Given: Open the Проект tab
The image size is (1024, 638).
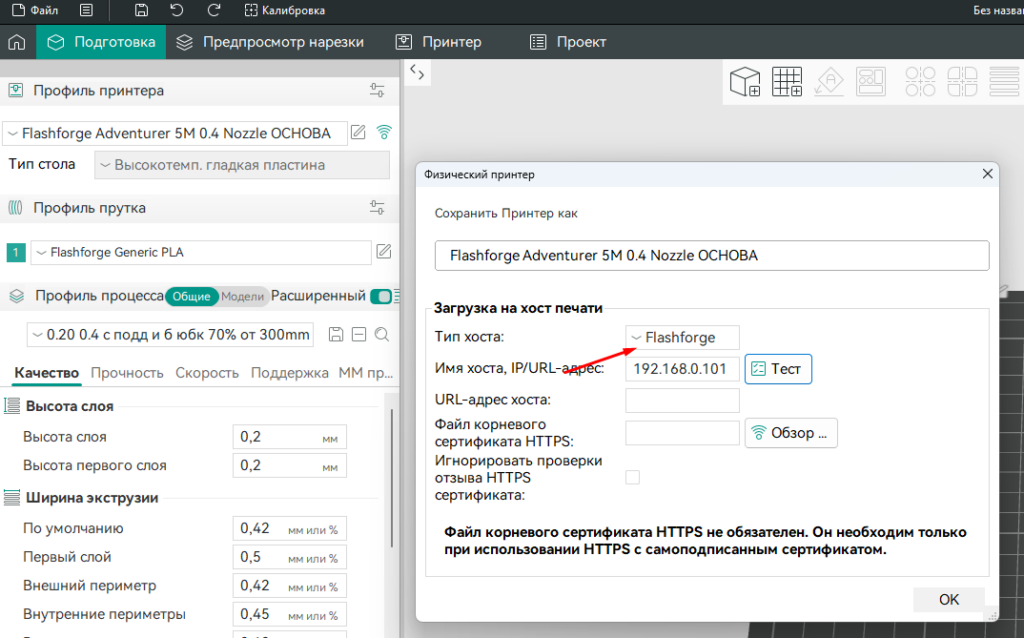Looking at the screenshot, I should tap(568, 42).
